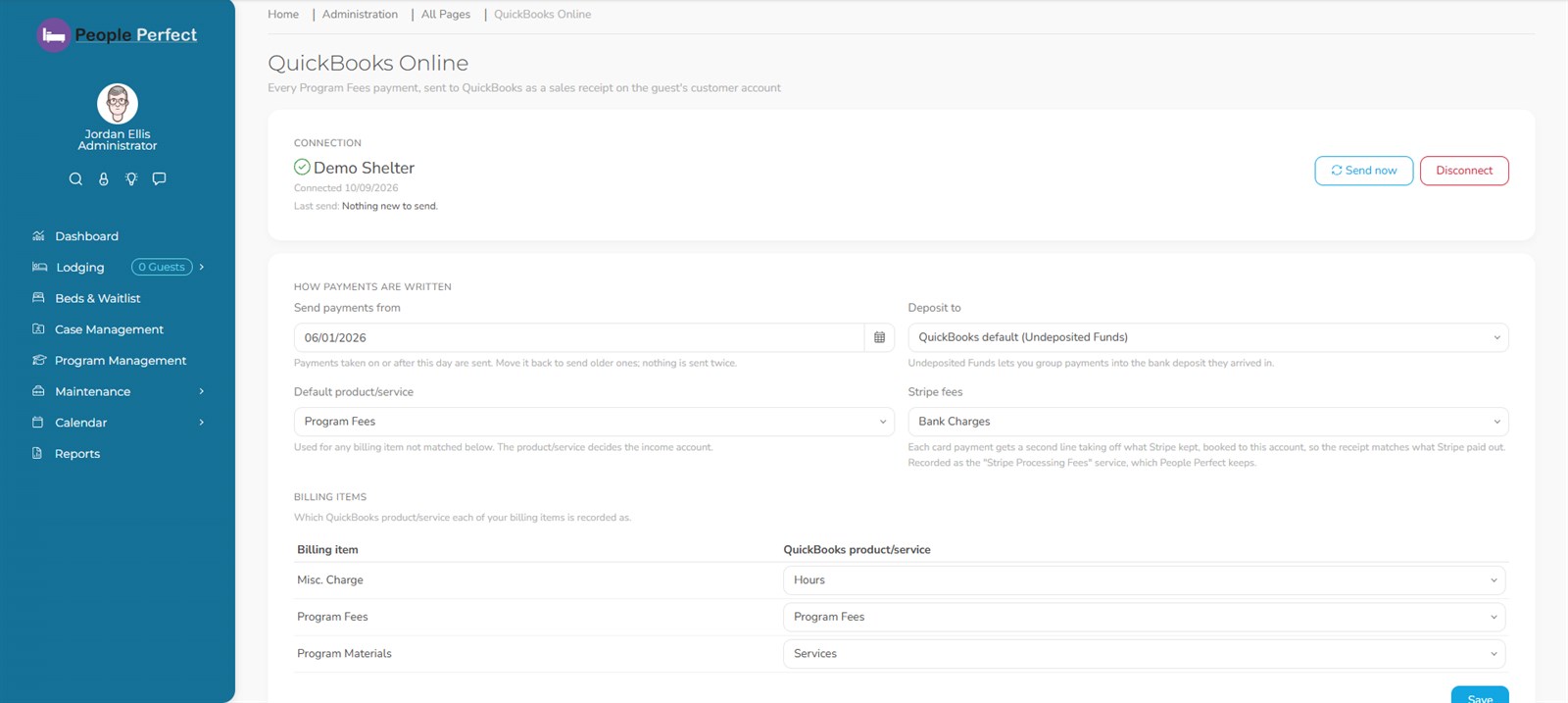Open the chat message icon in sidebar
Viewport: 1568px width, 703px height.
tap(159, 178)
